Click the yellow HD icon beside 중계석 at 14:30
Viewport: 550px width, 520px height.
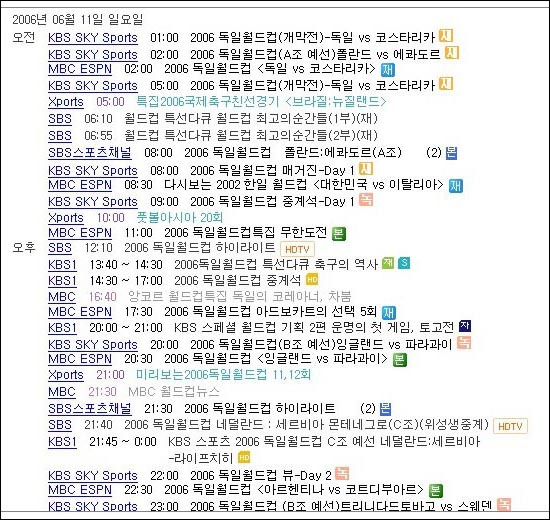pos(312,280)
